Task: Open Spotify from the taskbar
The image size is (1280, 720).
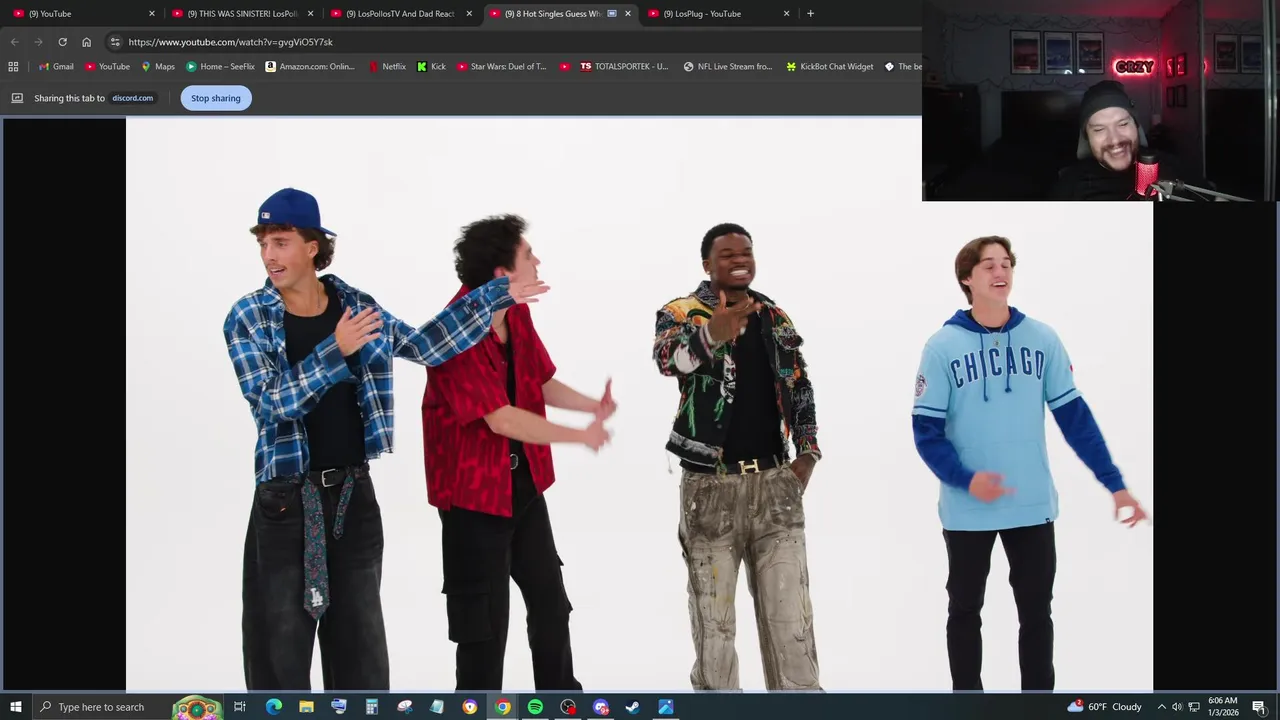Action: tap(535, 707)
